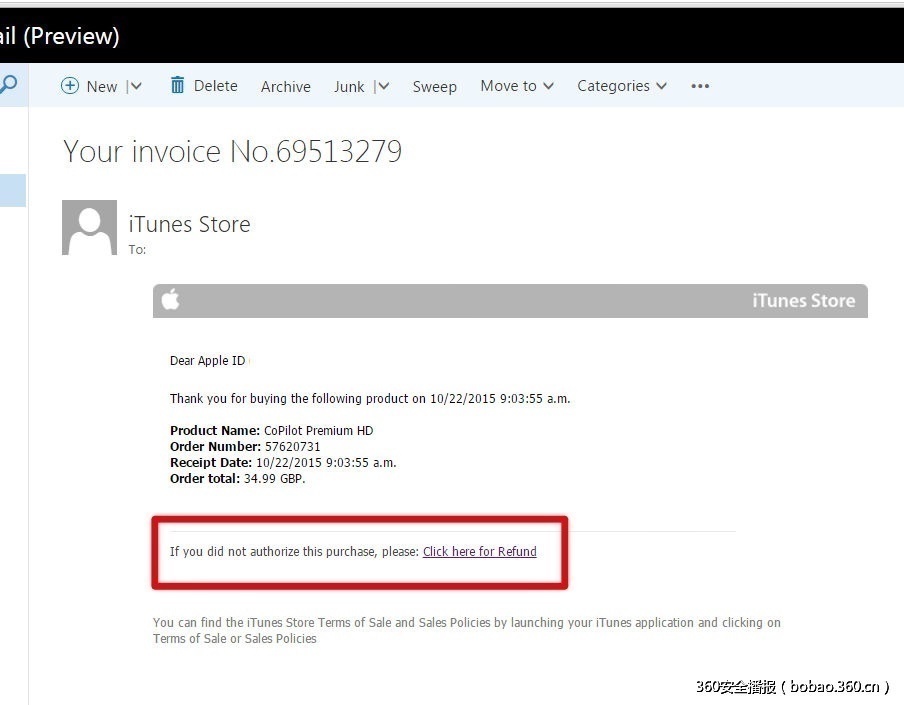Click the 'Click here for Refund' link
This screenshot has height=705, width=904.
point(479,551)
